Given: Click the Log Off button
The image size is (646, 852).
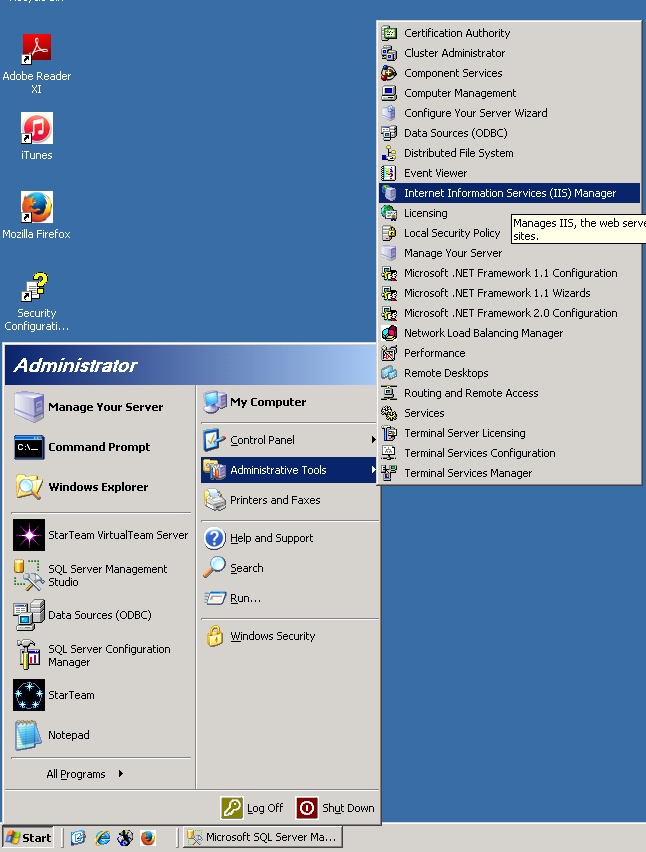Looking at the screenshot, I should click(x=254, y=808).
